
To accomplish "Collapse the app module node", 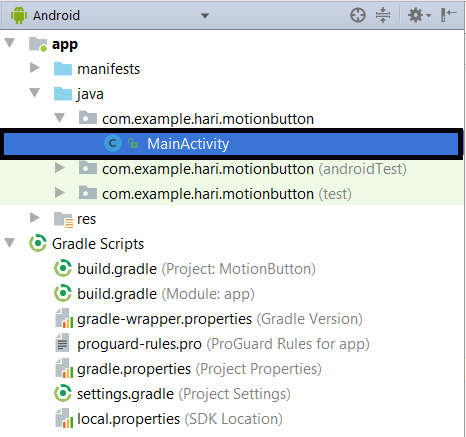I will tap(10, 43).
